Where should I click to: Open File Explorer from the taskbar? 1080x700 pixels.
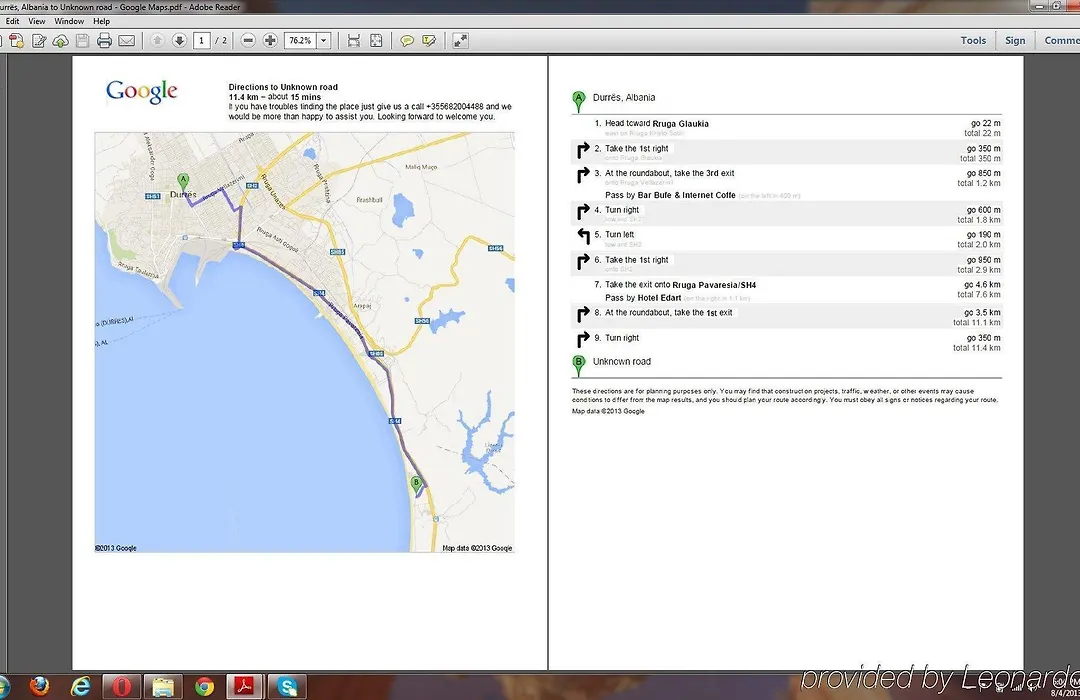(x=163, y=686)
